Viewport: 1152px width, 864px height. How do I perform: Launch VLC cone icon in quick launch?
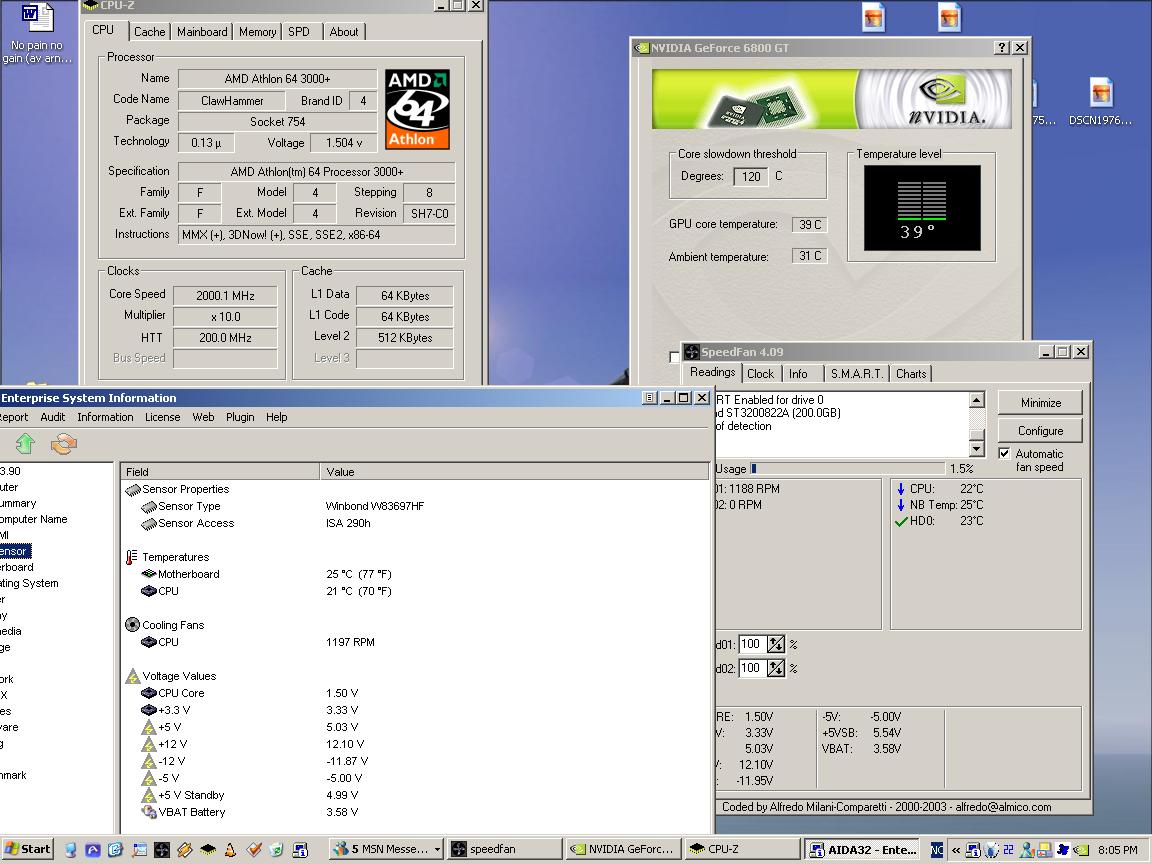coord(230,849)
